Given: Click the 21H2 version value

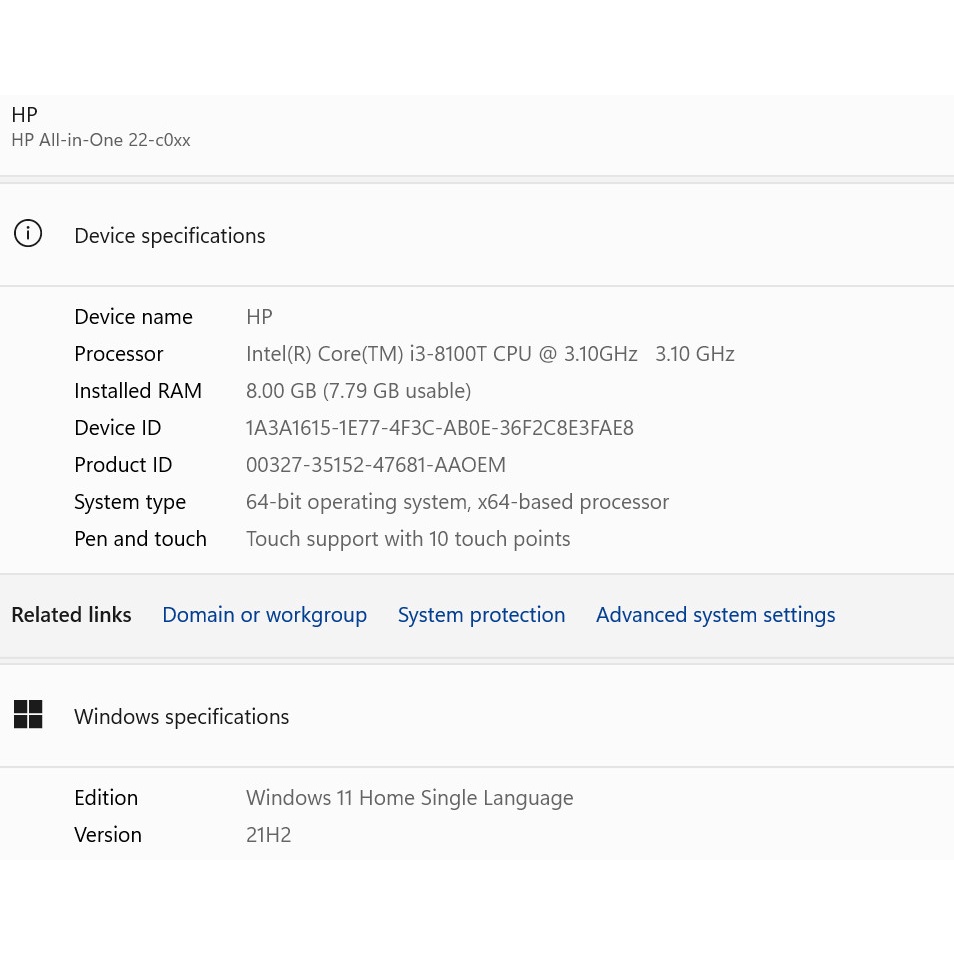Looking at the screenshot, I should point(268,835).
